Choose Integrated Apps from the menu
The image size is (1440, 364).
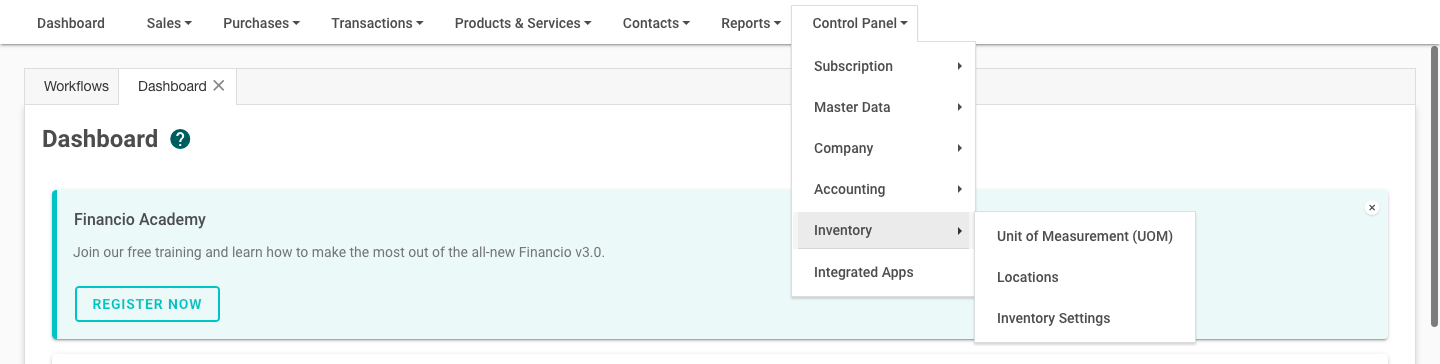[x=883, y=271]
